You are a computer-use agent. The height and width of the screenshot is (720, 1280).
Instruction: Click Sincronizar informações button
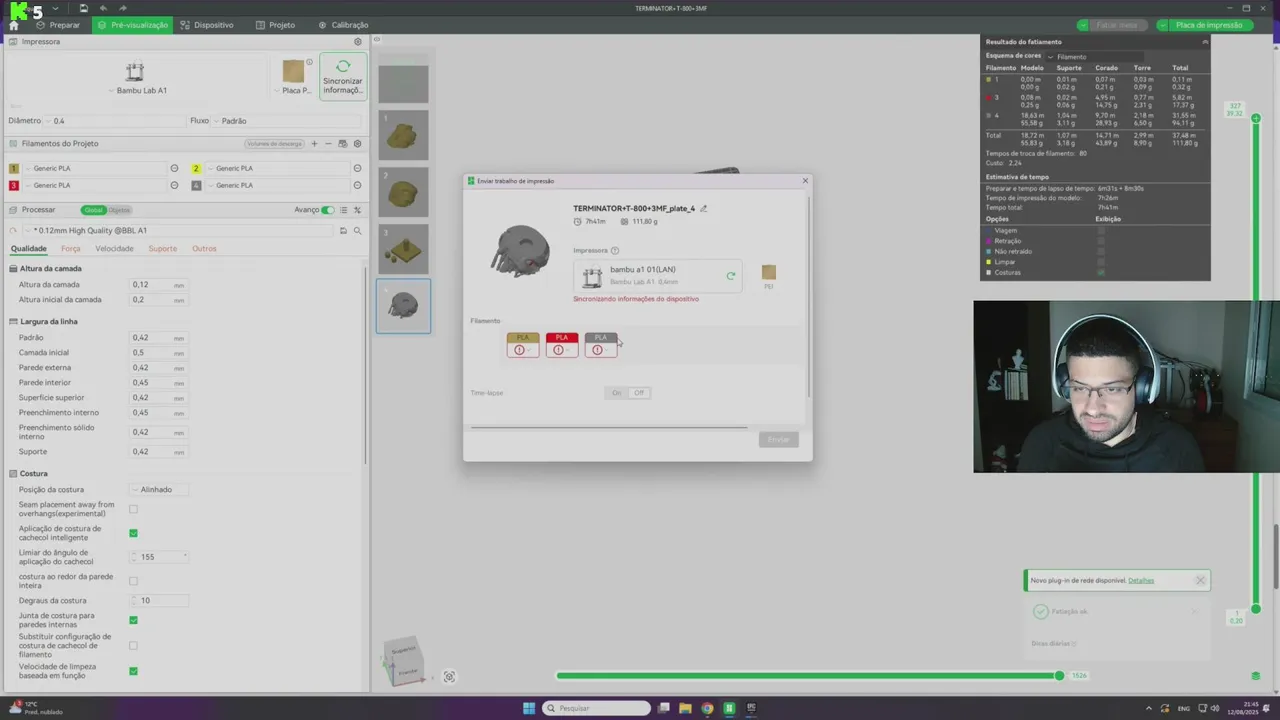(343, 76)
